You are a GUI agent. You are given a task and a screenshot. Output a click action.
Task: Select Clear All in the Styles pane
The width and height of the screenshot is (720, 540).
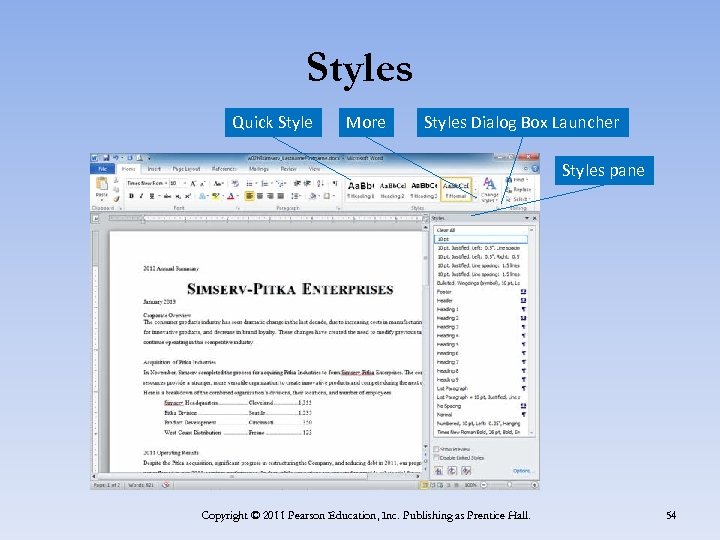coord(481,230)
